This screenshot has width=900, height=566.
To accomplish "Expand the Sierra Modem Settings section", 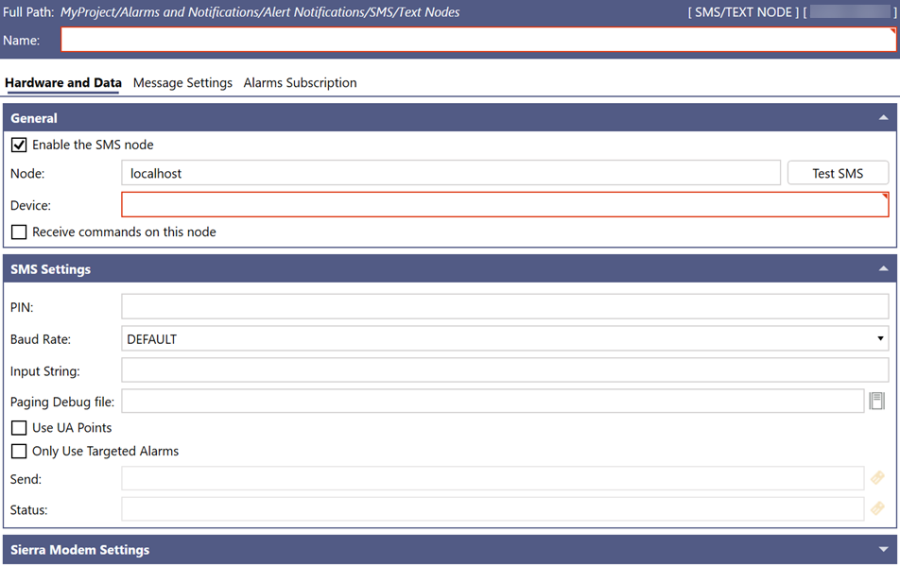I will (883, 549).
